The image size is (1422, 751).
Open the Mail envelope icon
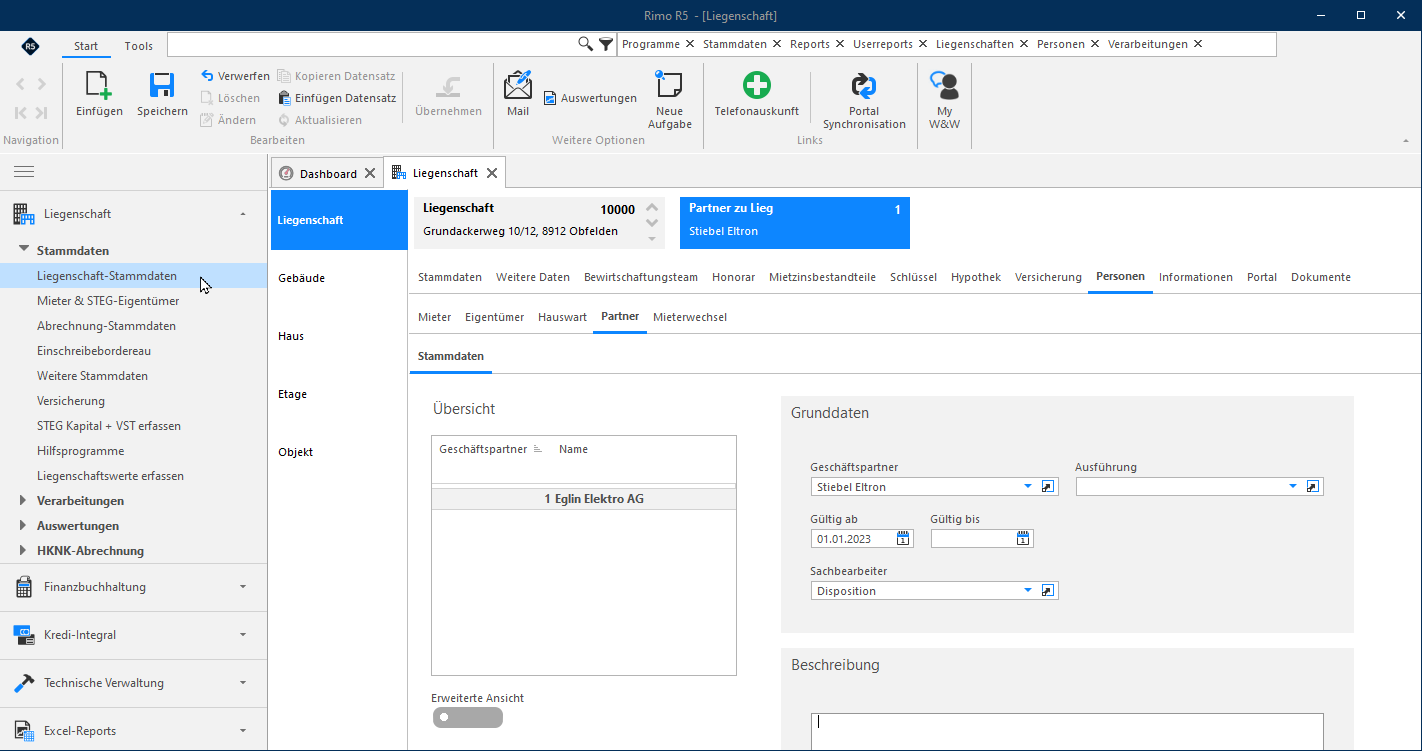[518, 85]
